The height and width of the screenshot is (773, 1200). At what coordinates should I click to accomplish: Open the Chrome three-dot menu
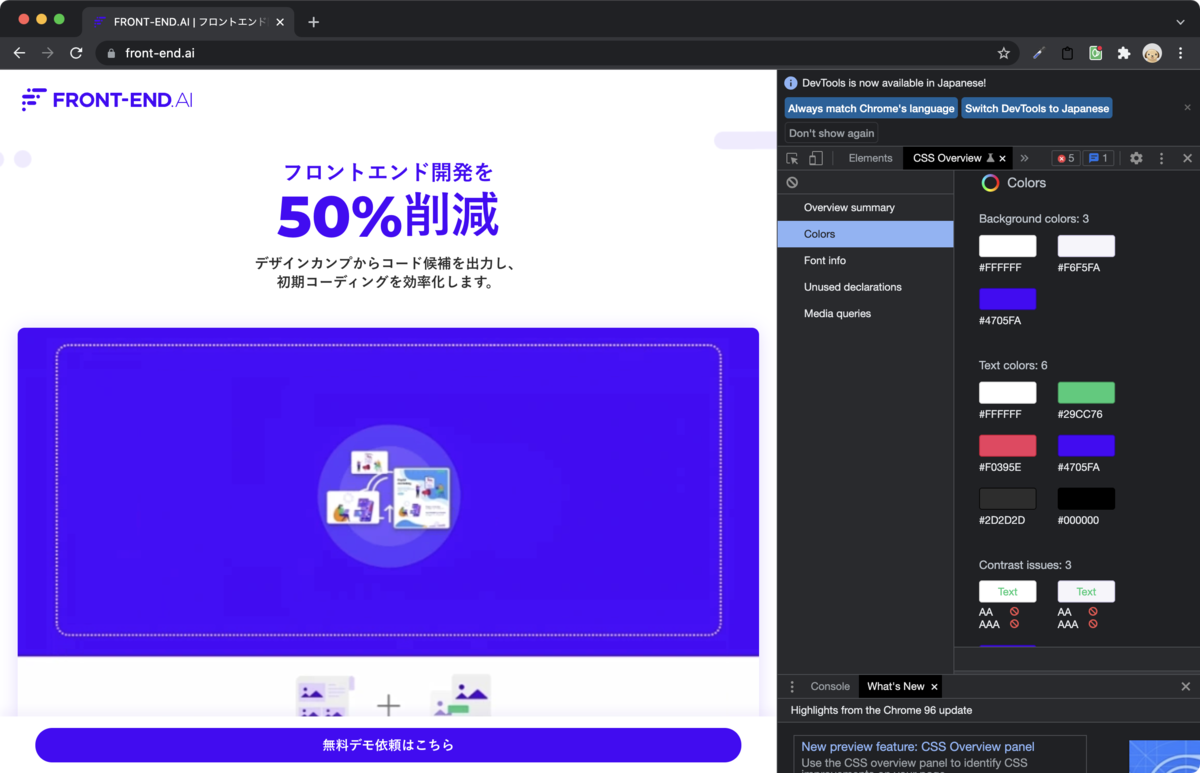tap(1180, 53)
